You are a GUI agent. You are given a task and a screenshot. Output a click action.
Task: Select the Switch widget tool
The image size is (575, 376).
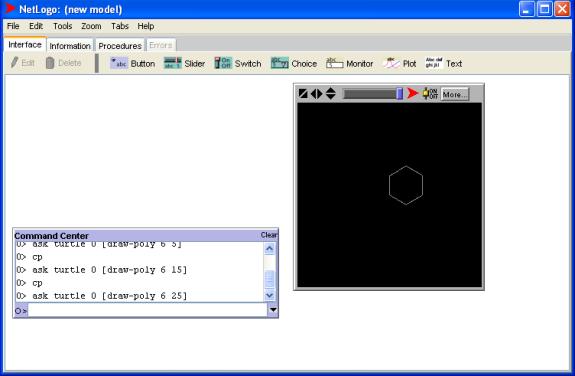click(238, 63)
